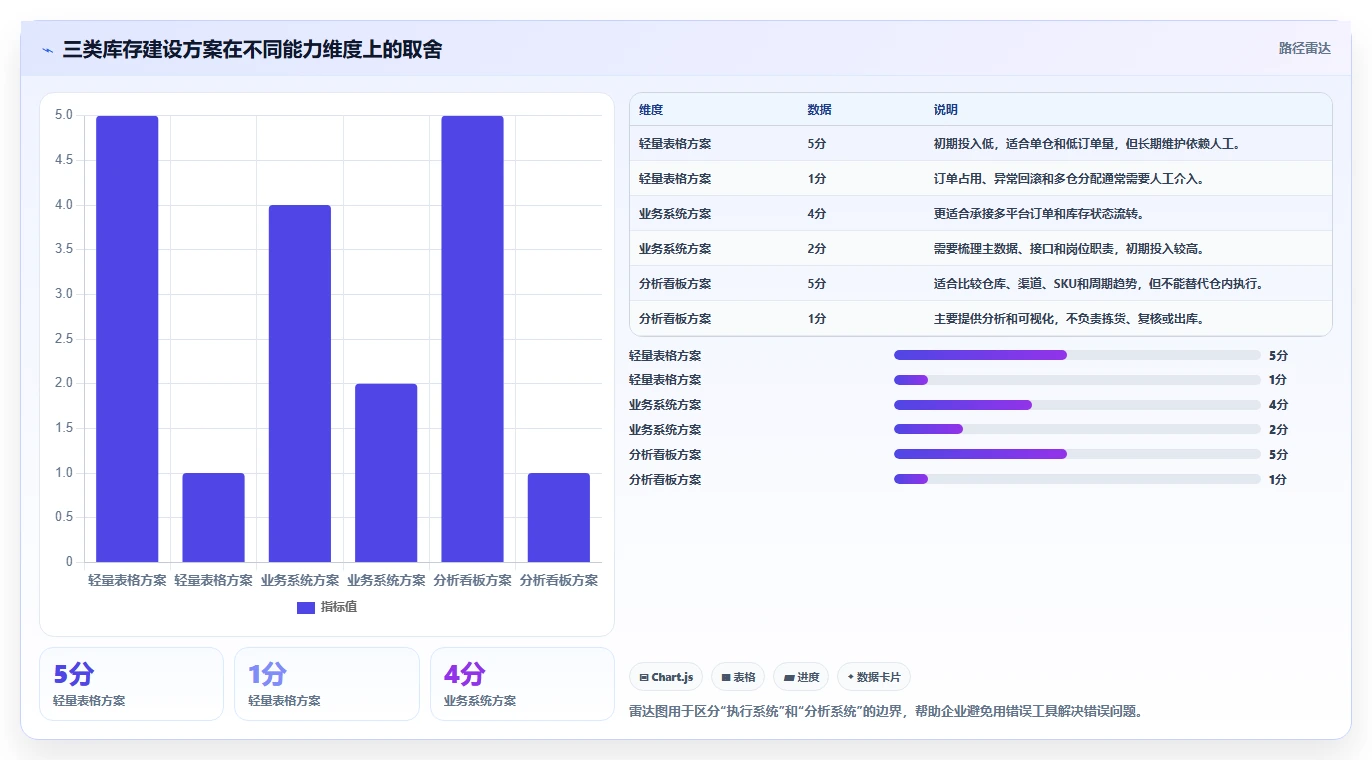The width and height of the screenshot is (1372, 760).
Task: Select the 分析看板方案 chart bar with value 1
Action: 559,517
